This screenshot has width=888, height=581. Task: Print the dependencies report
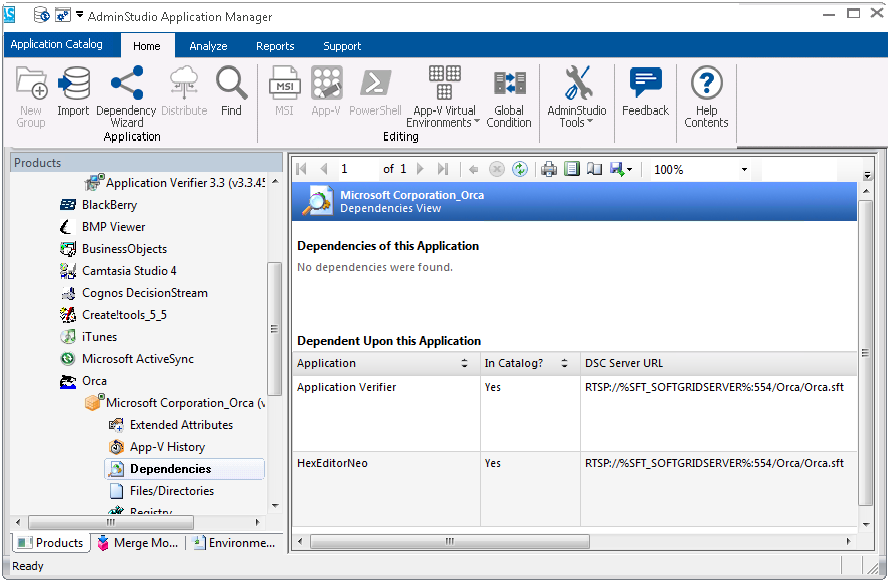[549, 170]
